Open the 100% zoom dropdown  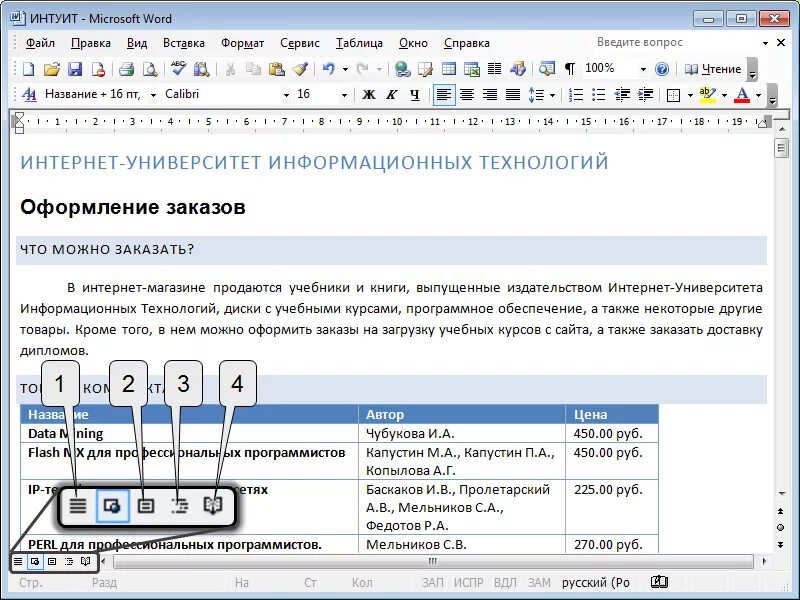(643, 69)
